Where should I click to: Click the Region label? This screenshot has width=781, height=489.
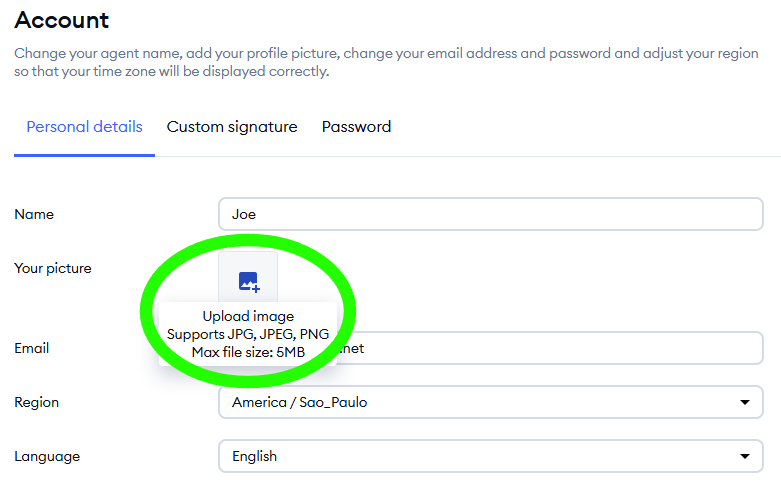tap(36, 402)
